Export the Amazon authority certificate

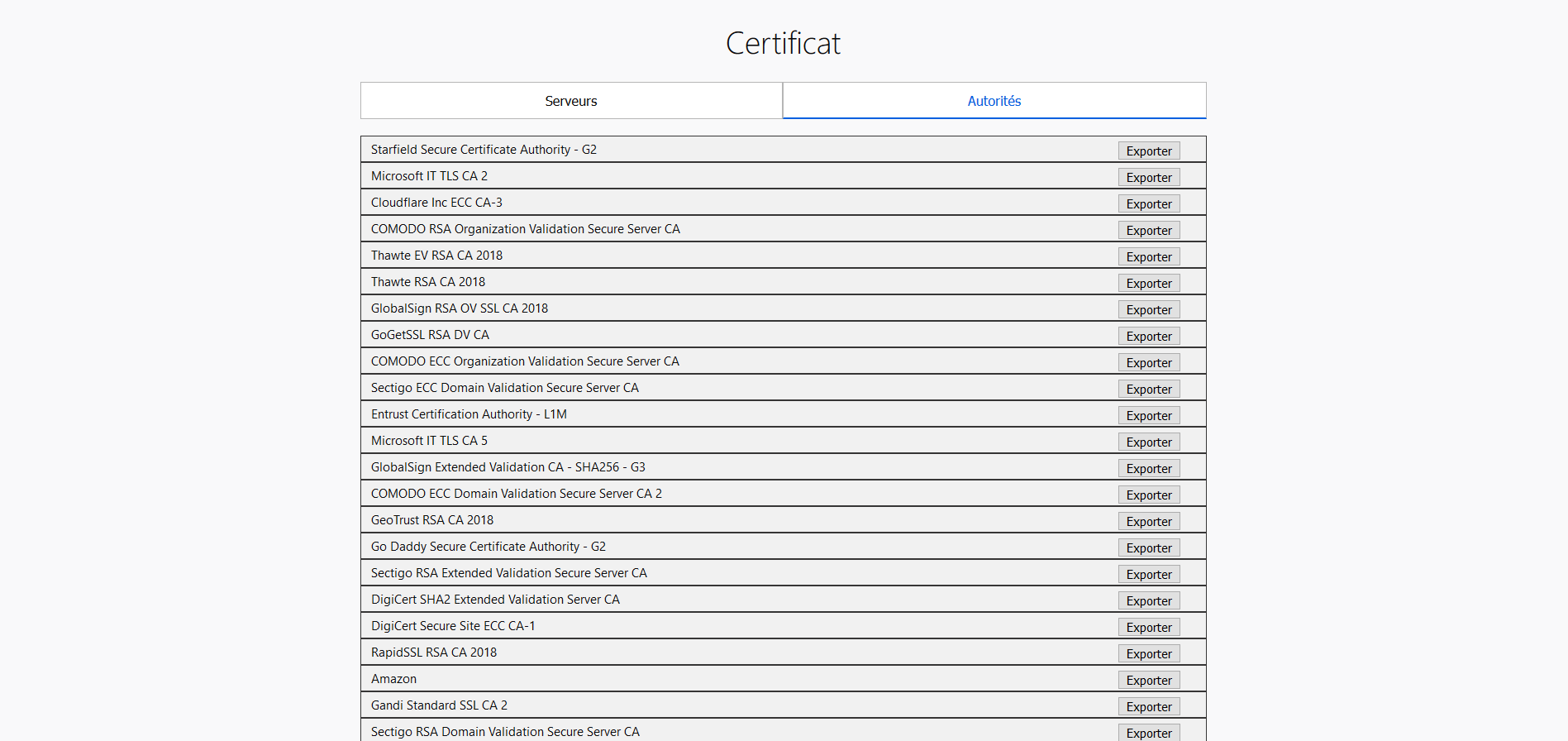[x=1149, y=680]
